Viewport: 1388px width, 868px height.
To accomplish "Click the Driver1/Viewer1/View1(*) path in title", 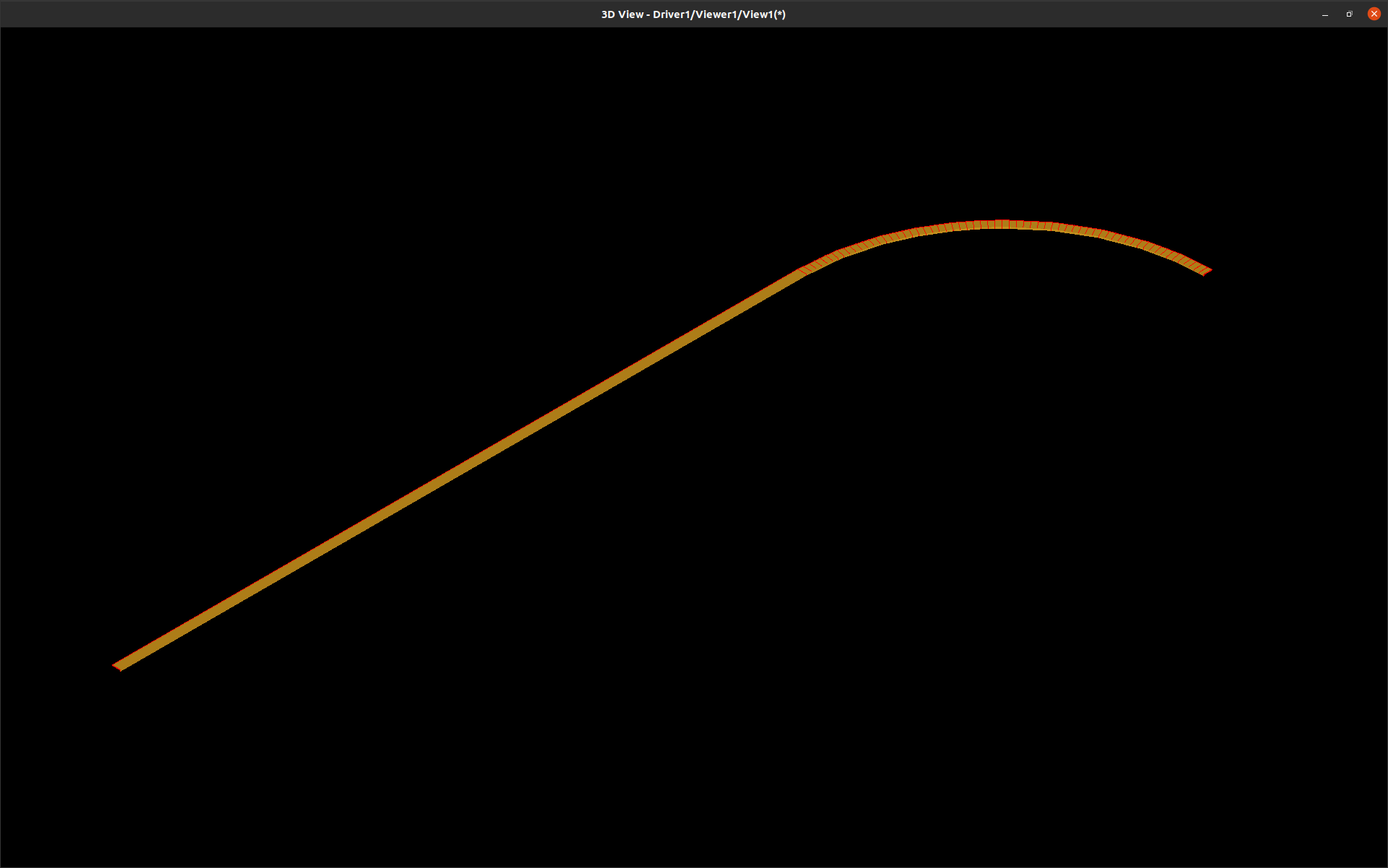I will click(x=719, y=14).
